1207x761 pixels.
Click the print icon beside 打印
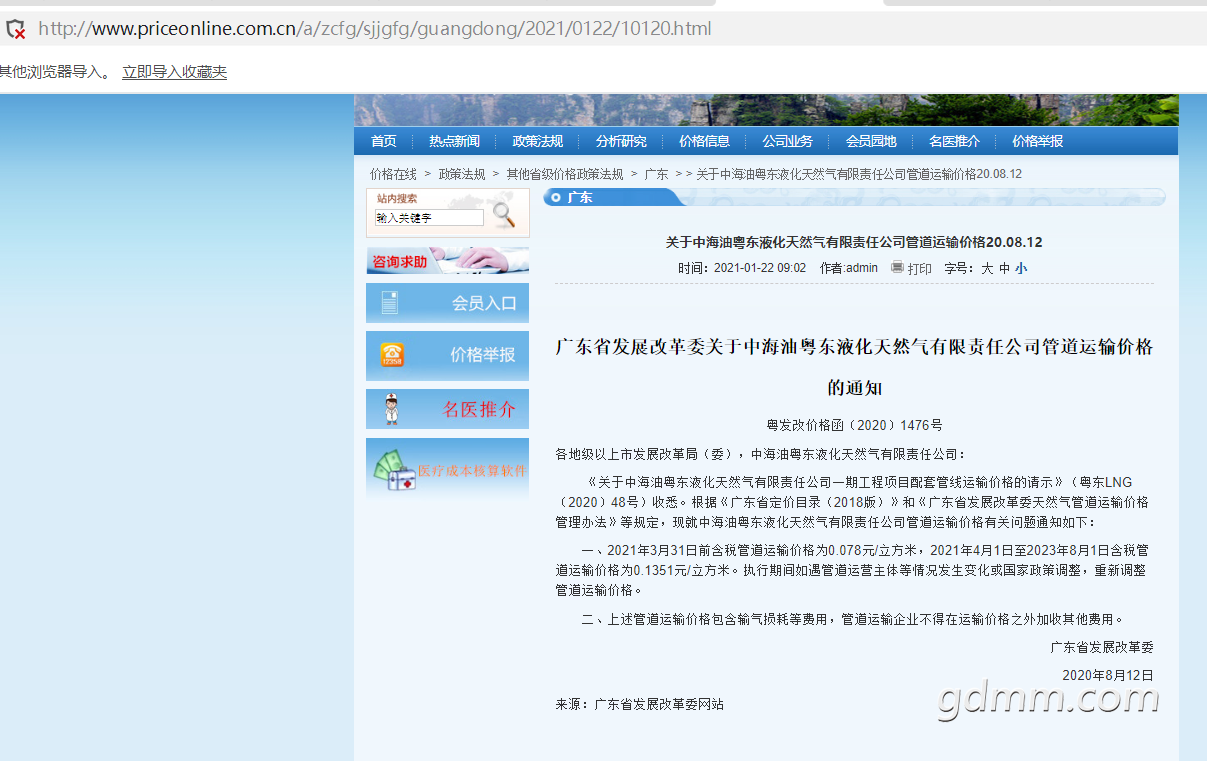(897, 267)
